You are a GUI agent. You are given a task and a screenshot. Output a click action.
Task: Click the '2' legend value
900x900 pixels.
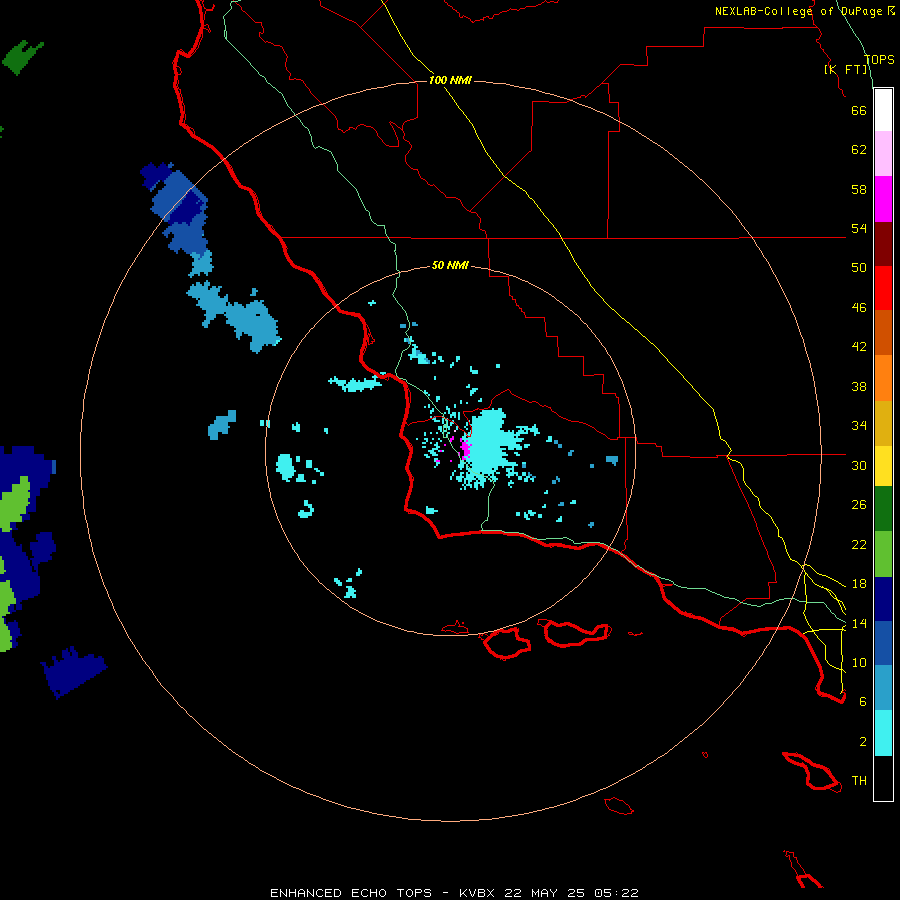pos(862,742)
